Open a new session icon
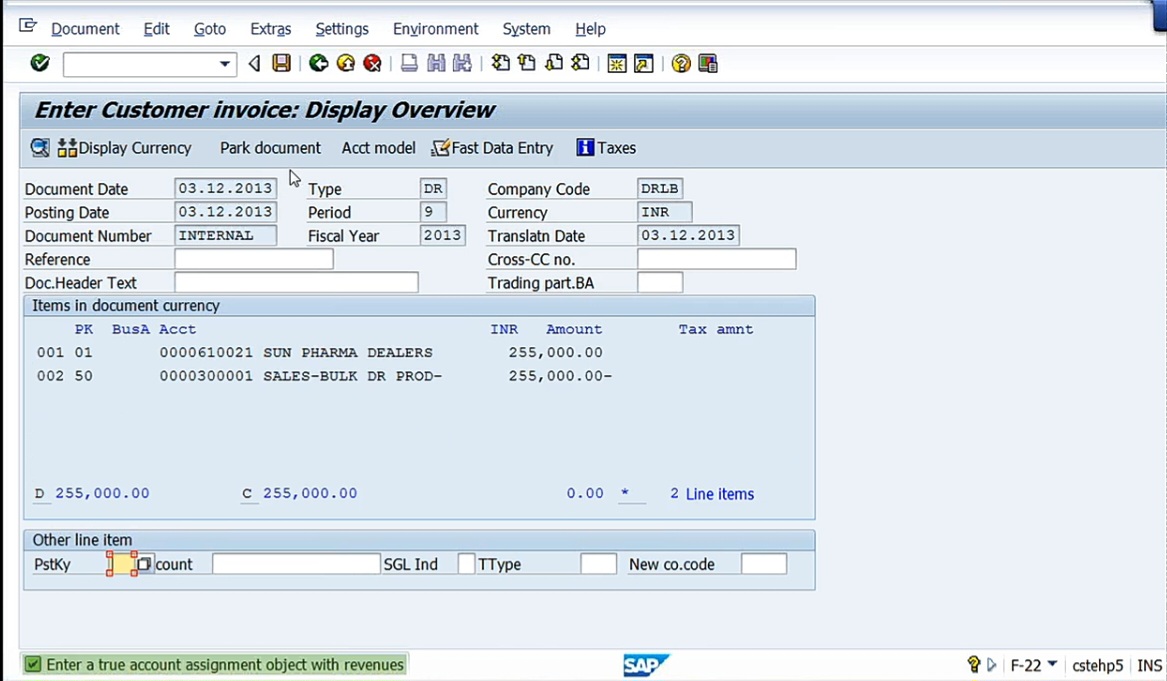Image resolution: width=1167 pixels, height=681 pixels. point(617,63)
